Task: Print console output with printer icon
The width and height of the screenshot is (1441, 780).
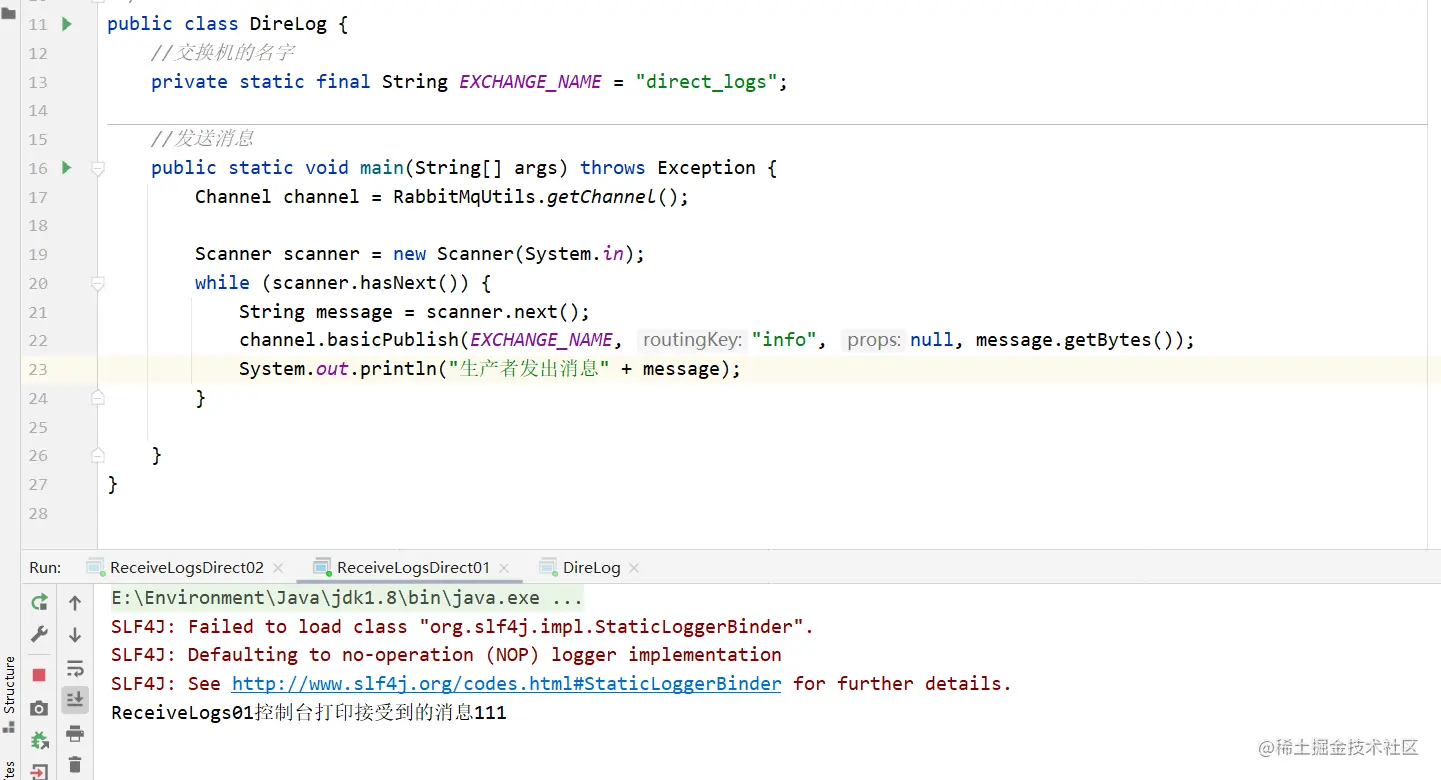Action: point(75,734)
